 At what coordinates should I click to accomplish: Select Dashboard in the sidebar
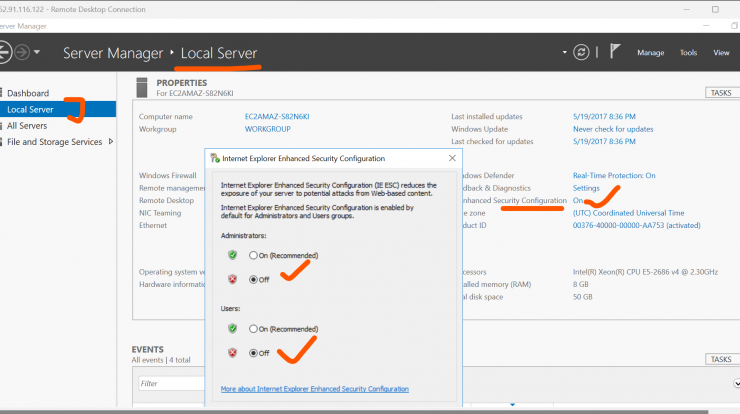click(x=28, y=93)
